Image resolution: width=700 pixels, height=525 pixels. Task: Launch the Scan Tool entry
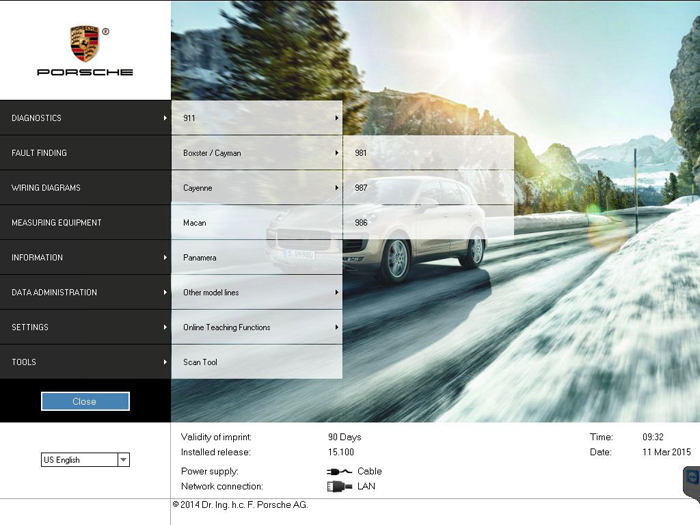click(257, 362)
